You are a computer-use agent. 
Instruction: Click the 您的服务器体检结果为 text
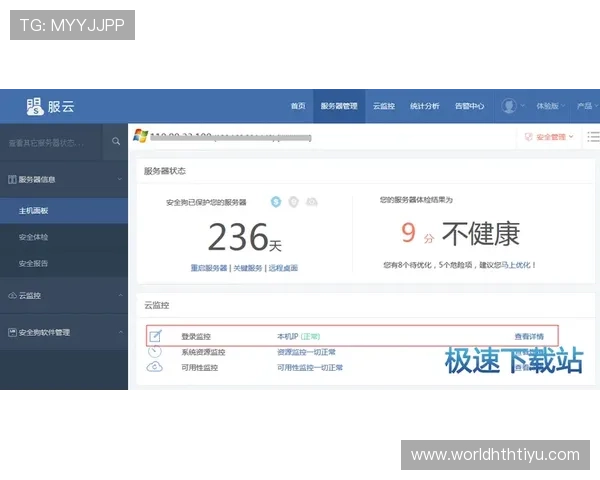[x=416, y=200]
